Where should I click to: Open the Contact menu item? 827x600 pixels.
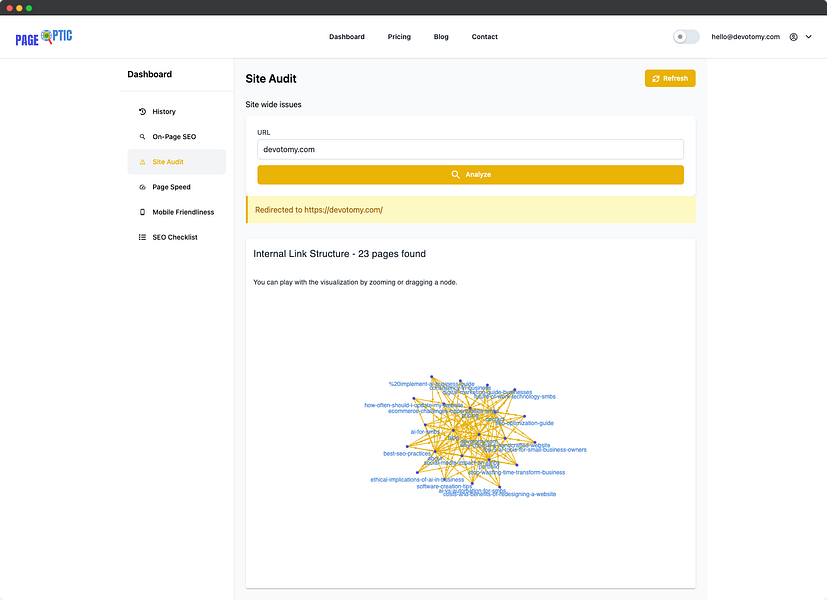(x=485, y=37)
